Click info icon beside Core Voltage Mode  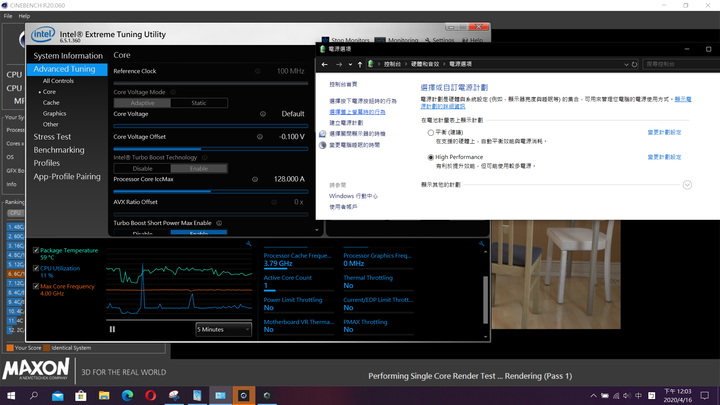point(173,92)
